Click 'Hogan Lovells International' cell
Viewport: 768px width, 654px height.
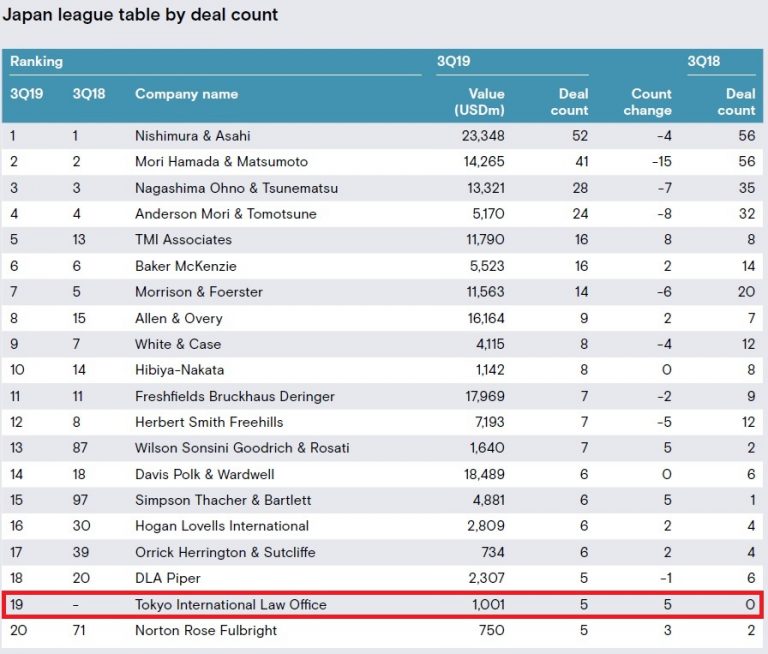(222, 526)
